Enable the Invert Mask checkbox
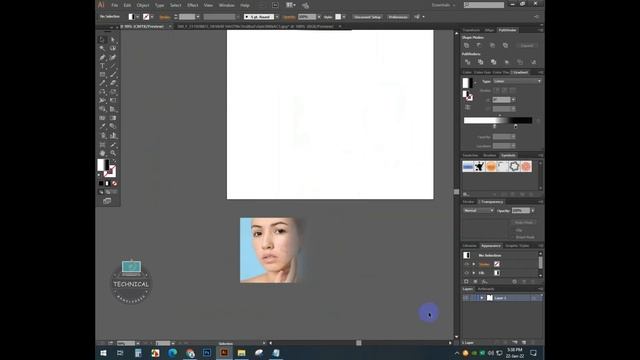Image resolution: width=640 pixels, height=360 pixels. pos(513,237)
